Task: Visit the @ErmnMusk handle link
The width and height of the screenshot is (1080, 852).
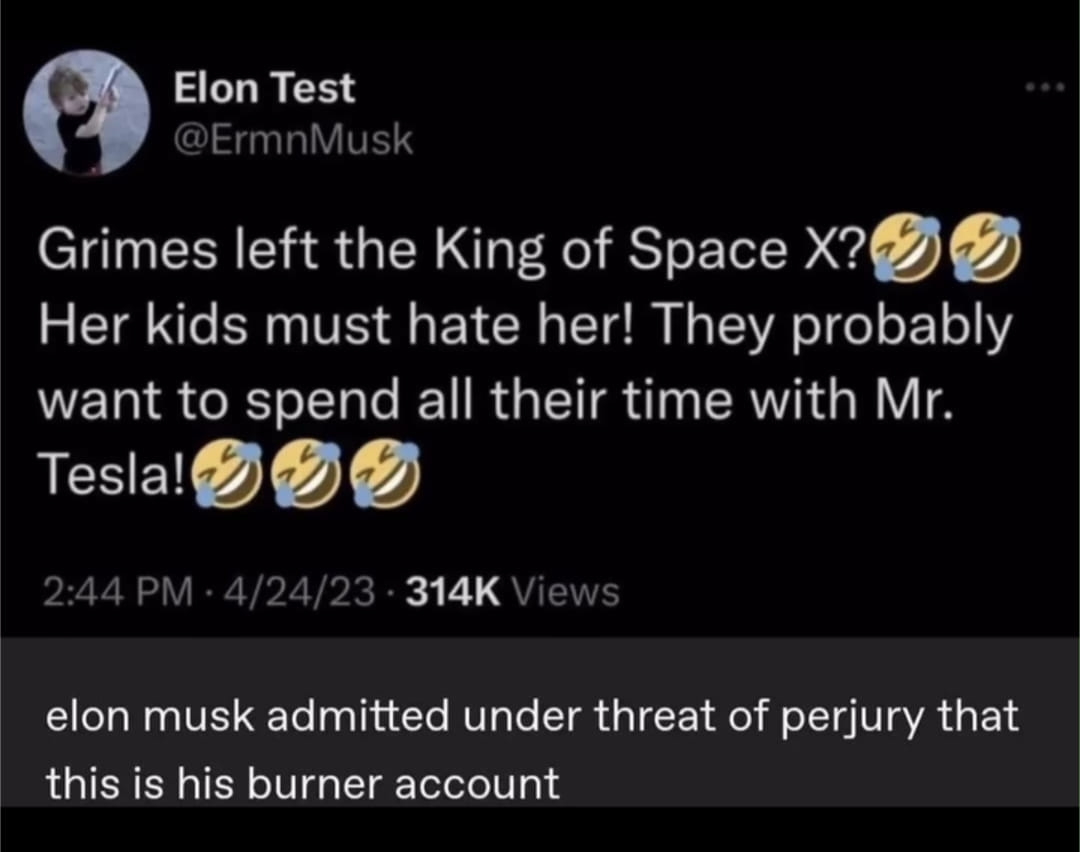Action: 293,141
